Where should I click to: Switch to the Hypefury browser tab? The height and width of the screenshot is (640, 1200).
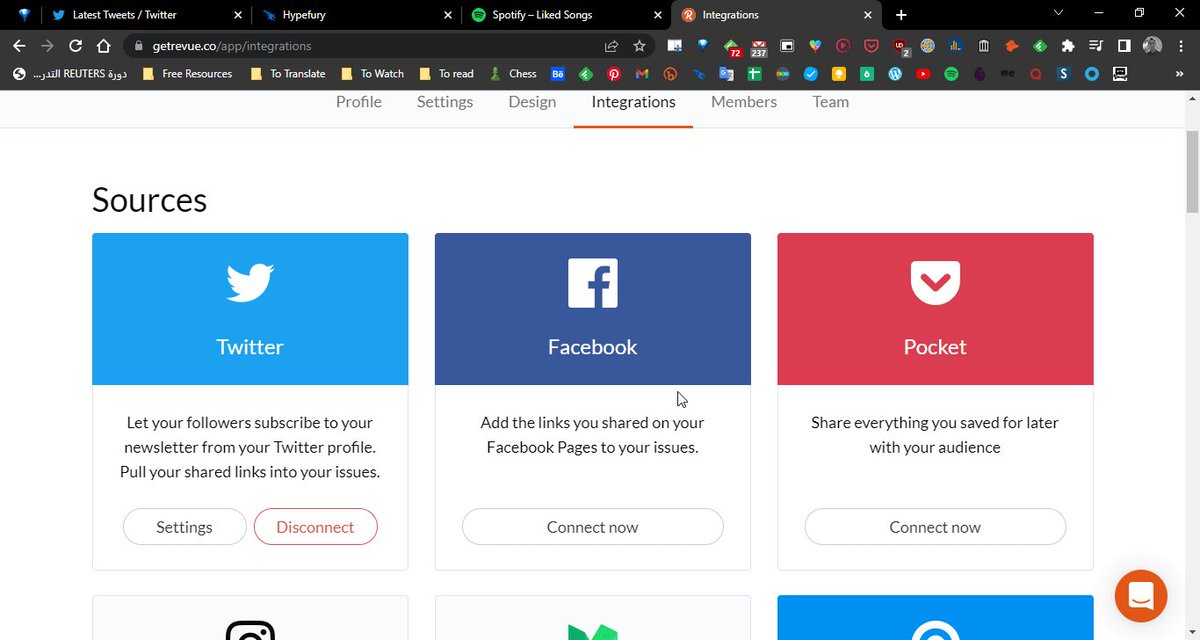355,15
